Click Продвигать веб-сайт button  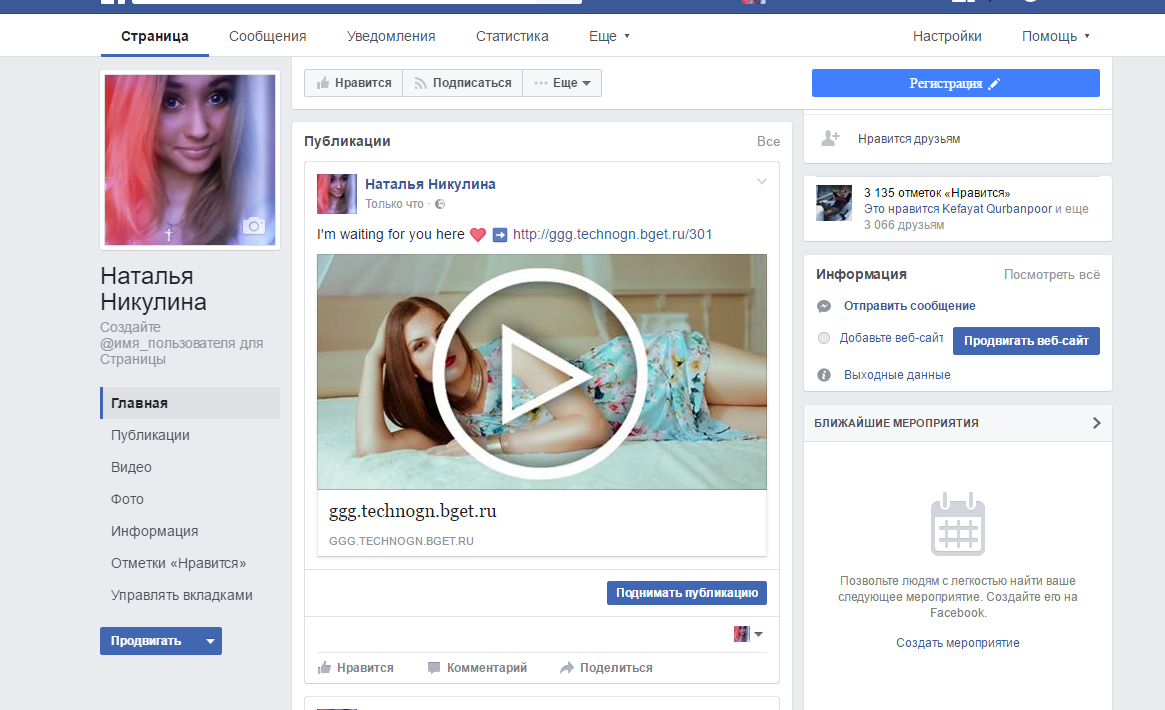[1026, 341]
